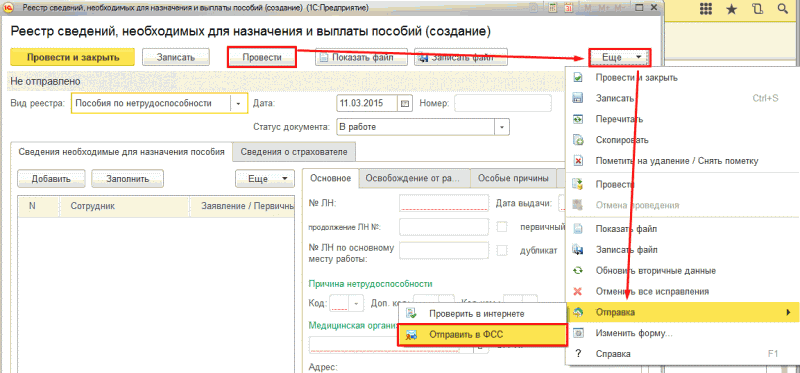The height and width of the screenshot is (373, 800).
Task: Click the Провести и закрыть menu icon
Action: 578,78
